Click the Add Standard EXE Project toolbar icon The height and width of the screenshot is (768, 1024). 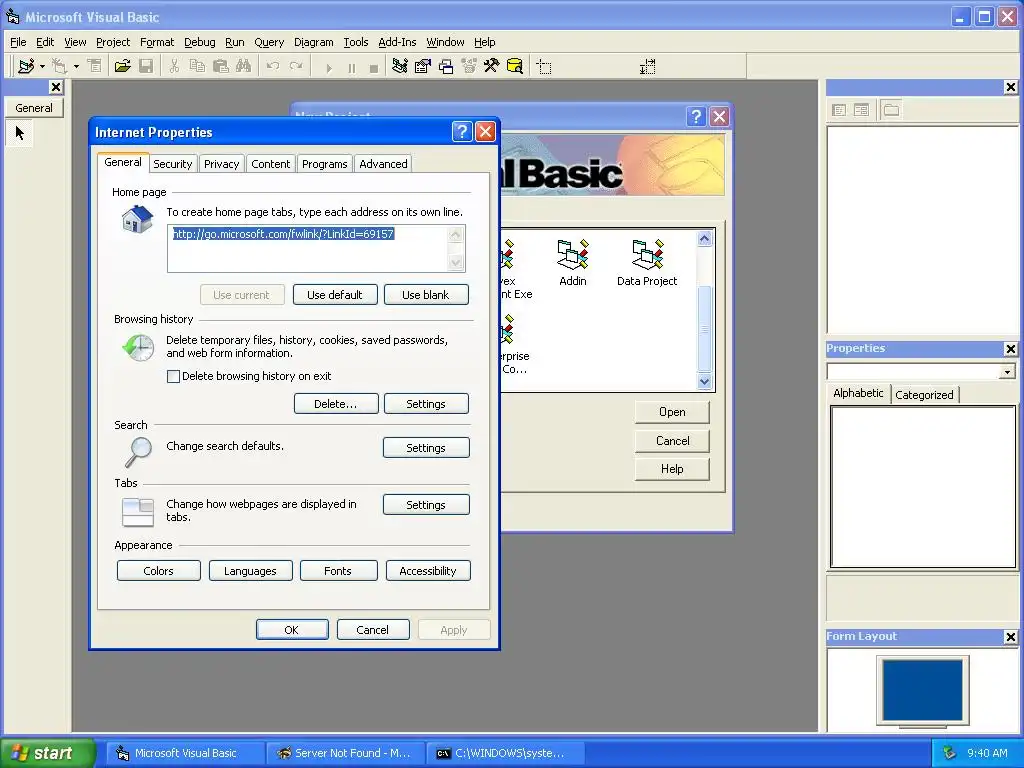(26, 66)
